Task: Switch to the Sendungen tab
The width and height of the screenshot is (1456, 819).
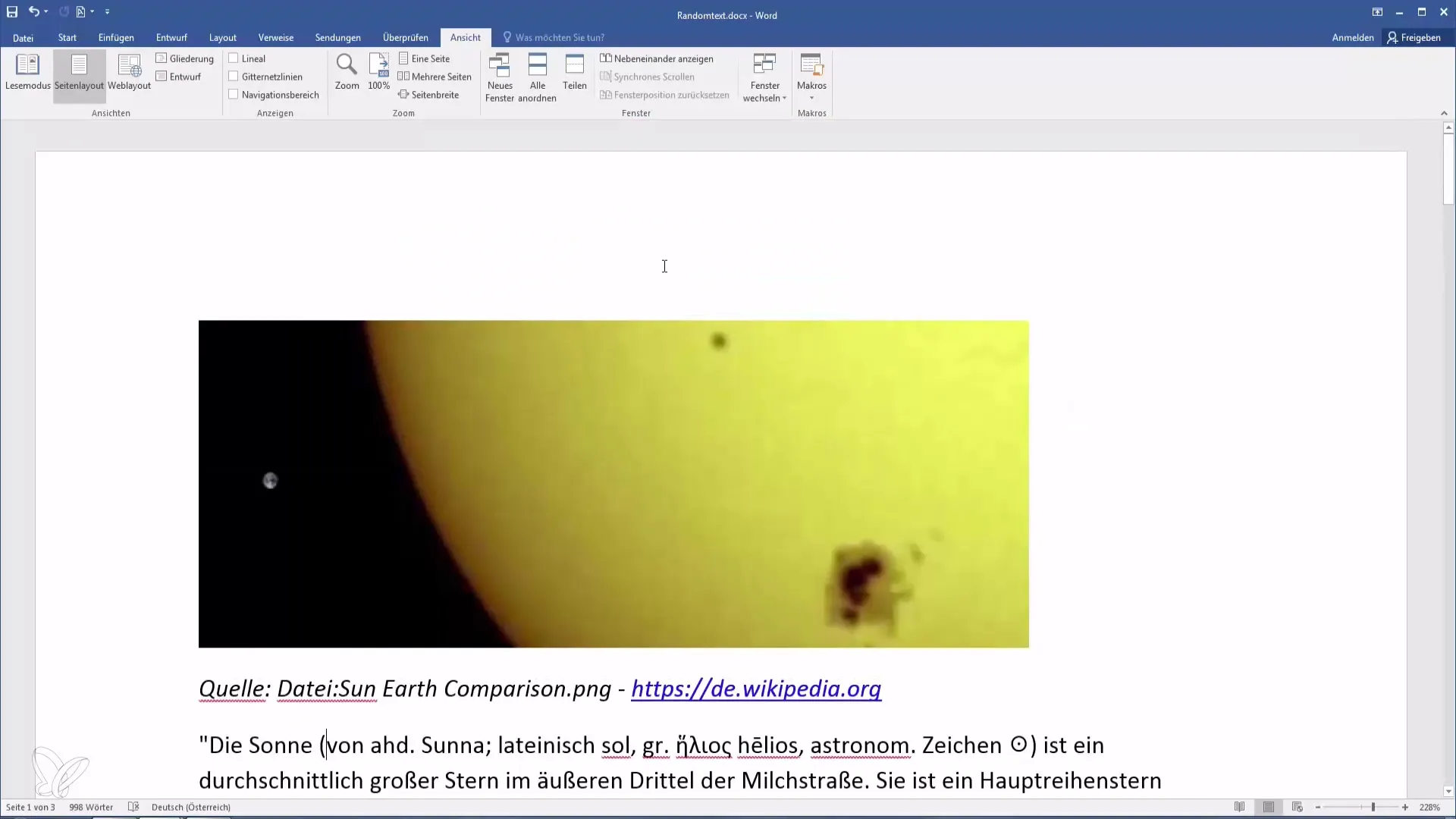Action: pyautogui.click(x=338, y=37)
